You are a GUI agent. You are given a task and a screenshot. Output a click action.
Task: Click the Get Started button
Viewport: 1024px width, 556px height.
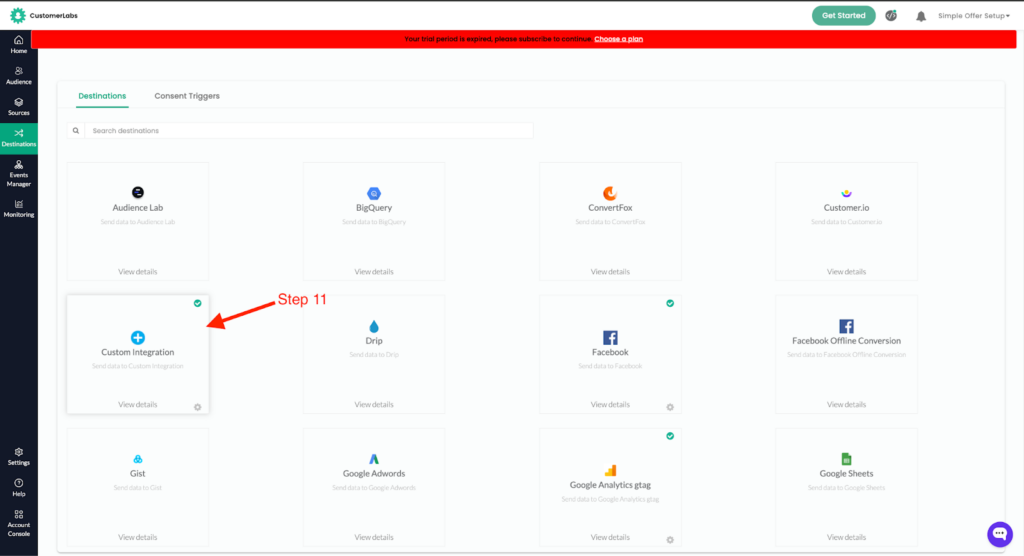click(x=843, y=16)
